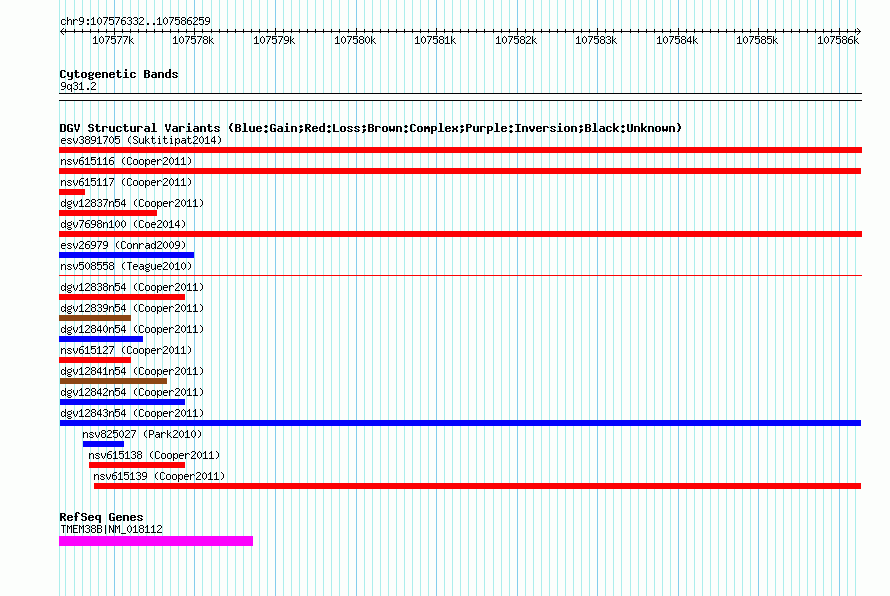This screenshot has height=596, width=890.
Task: Click the RefSeq Genes track heading
Action: coord(102,517)
